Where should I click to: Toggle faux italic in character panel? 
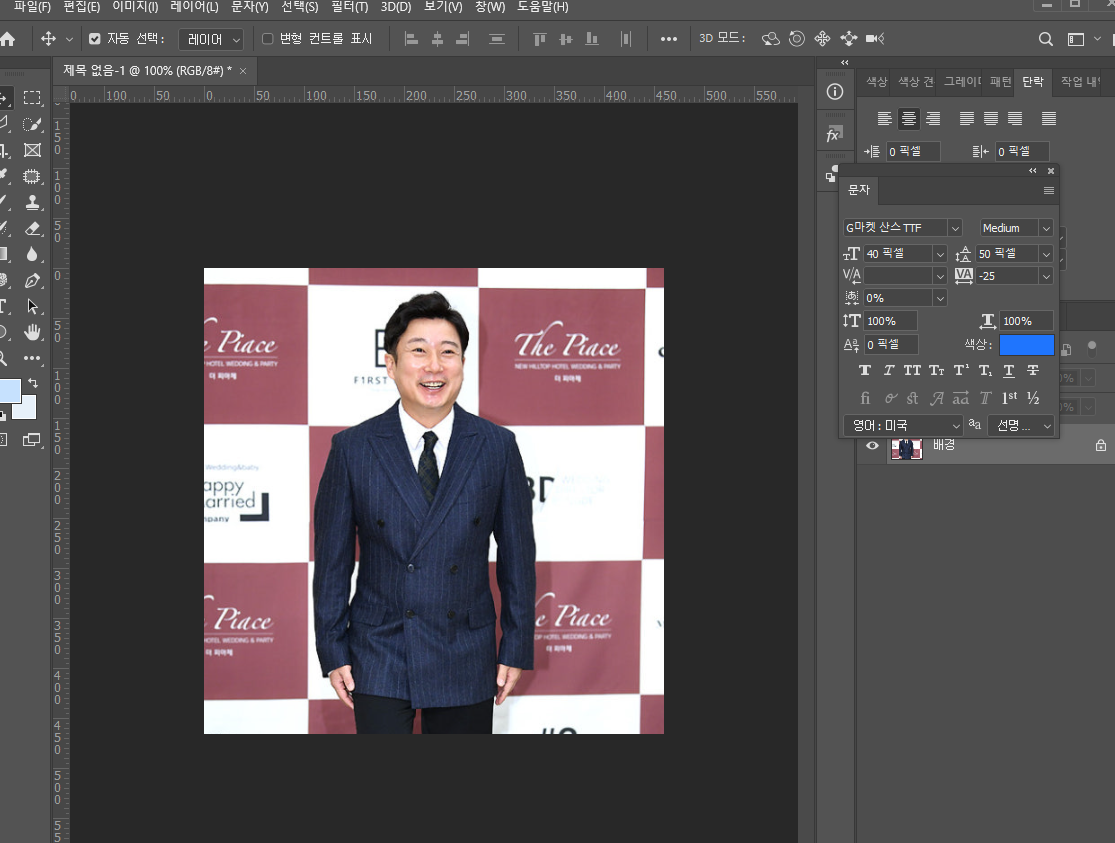click(889, 370)
